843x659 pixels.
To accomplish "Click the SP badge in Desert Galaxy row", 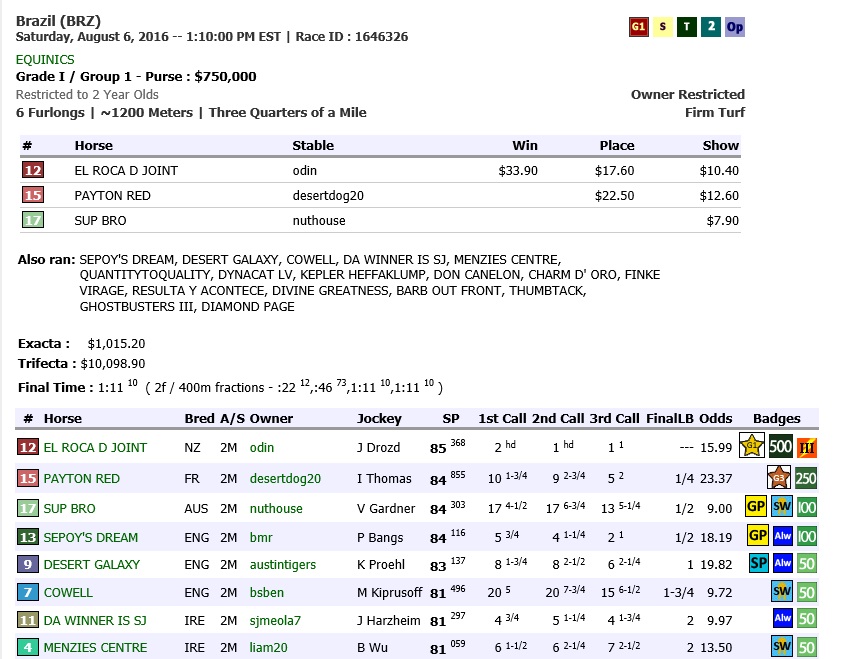I will 759,563.
